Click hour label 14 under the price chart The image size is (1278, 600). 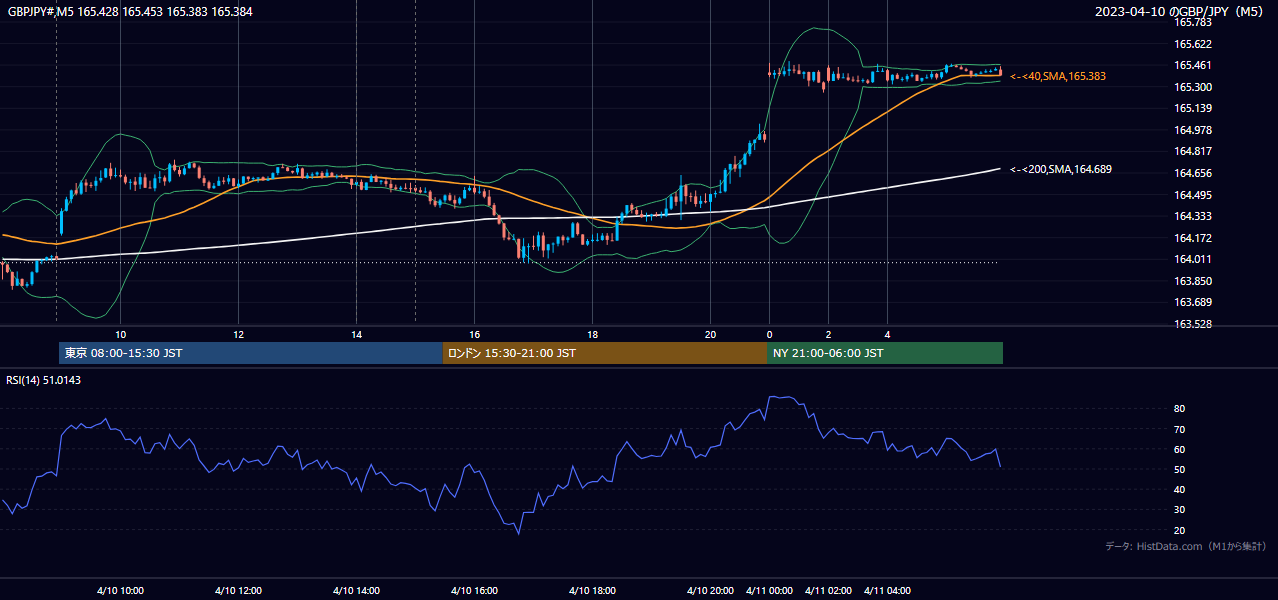[x=356, y=334]
